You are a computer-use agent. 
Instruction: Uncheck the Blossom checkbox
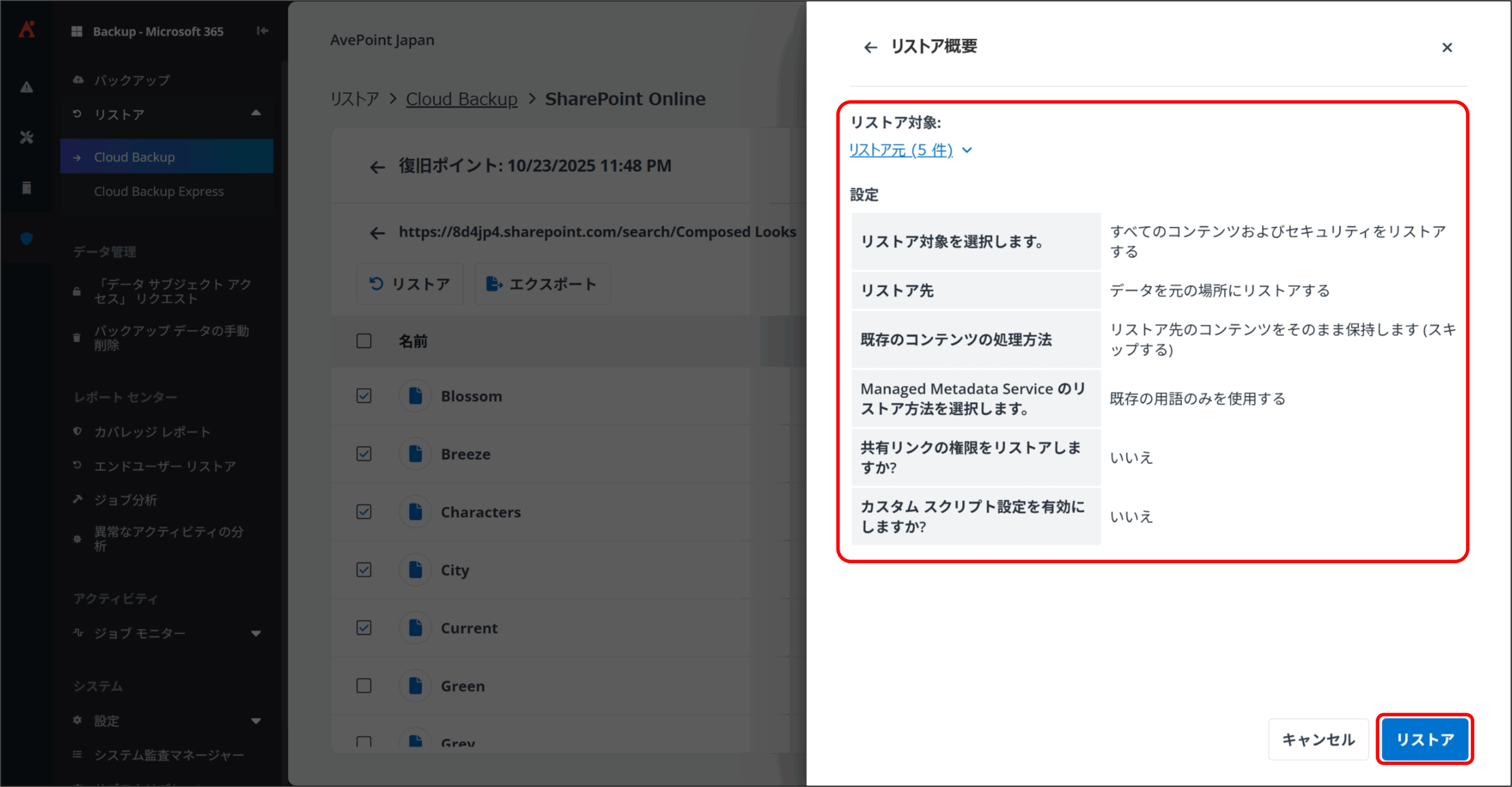[x=364, y=396]
